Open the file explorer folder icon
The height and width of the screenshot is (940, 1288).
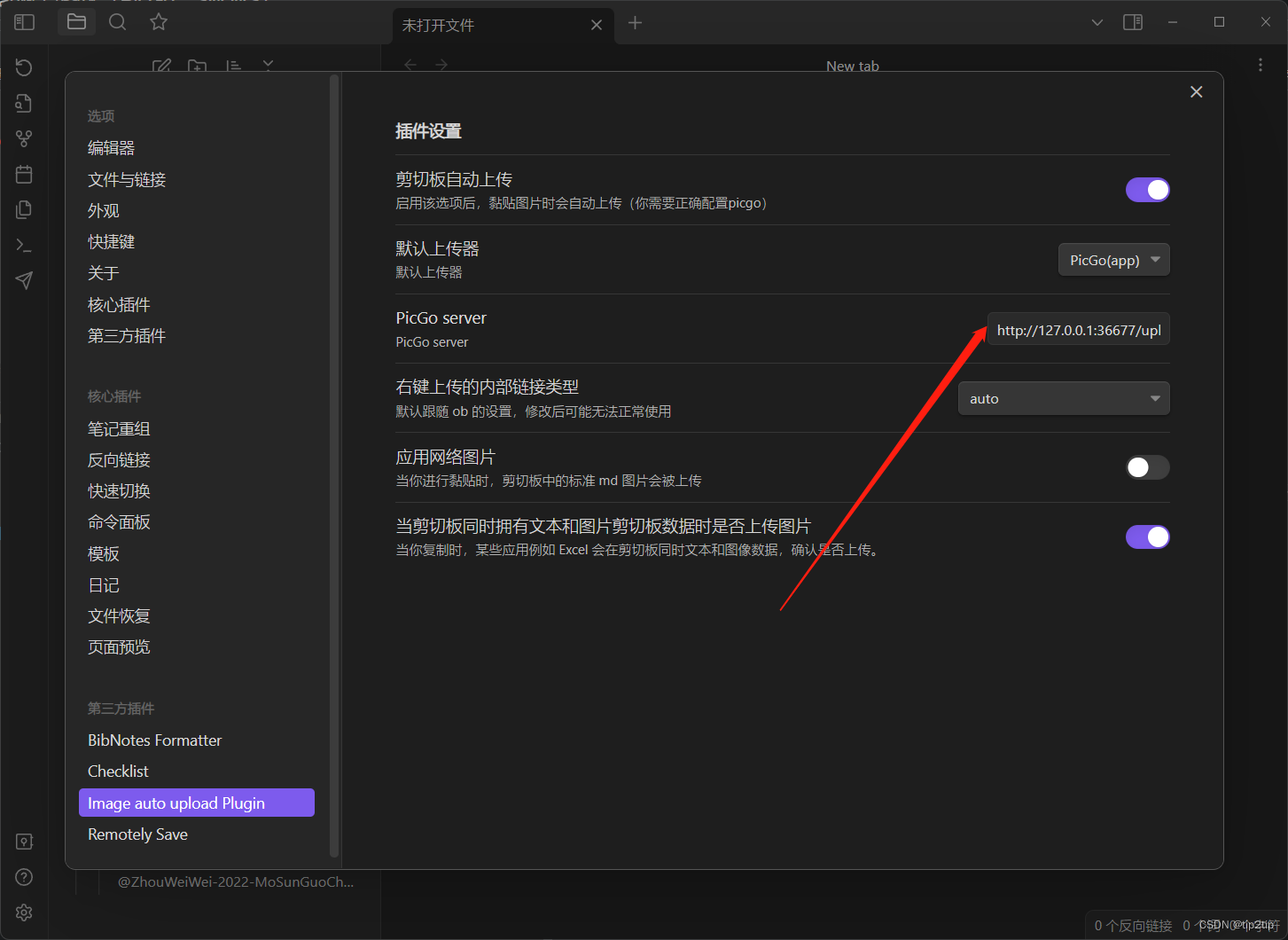click(76, 22)
